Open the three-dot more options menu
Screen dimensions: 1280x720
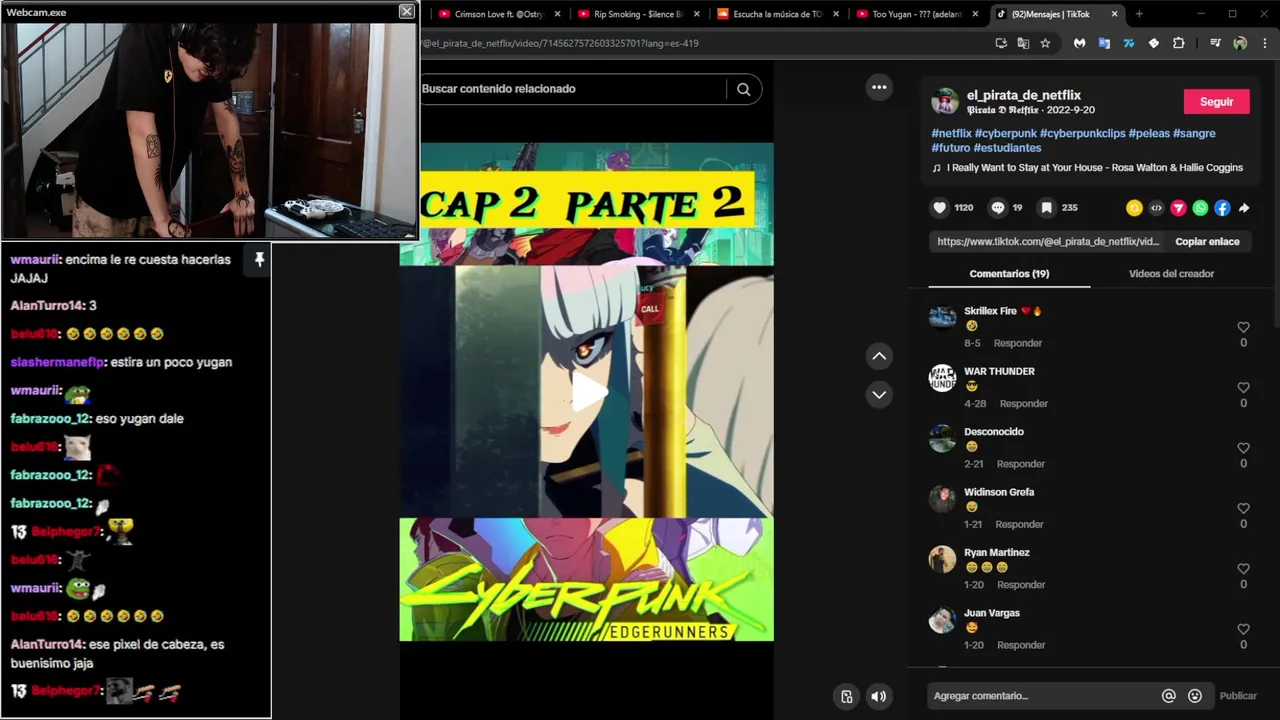click(x=879, y=87)
